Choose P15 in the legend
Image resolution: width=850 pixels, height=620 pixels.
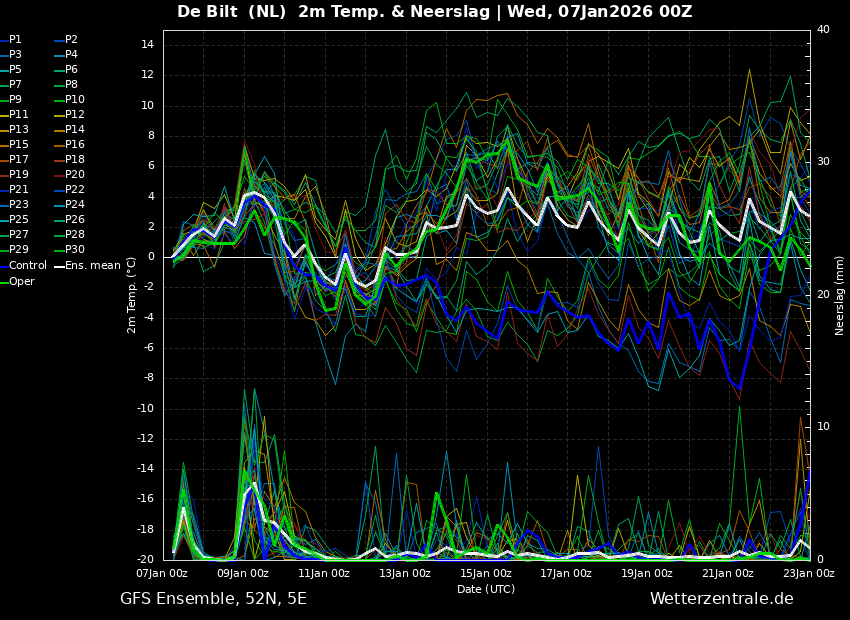pos(14,145)
